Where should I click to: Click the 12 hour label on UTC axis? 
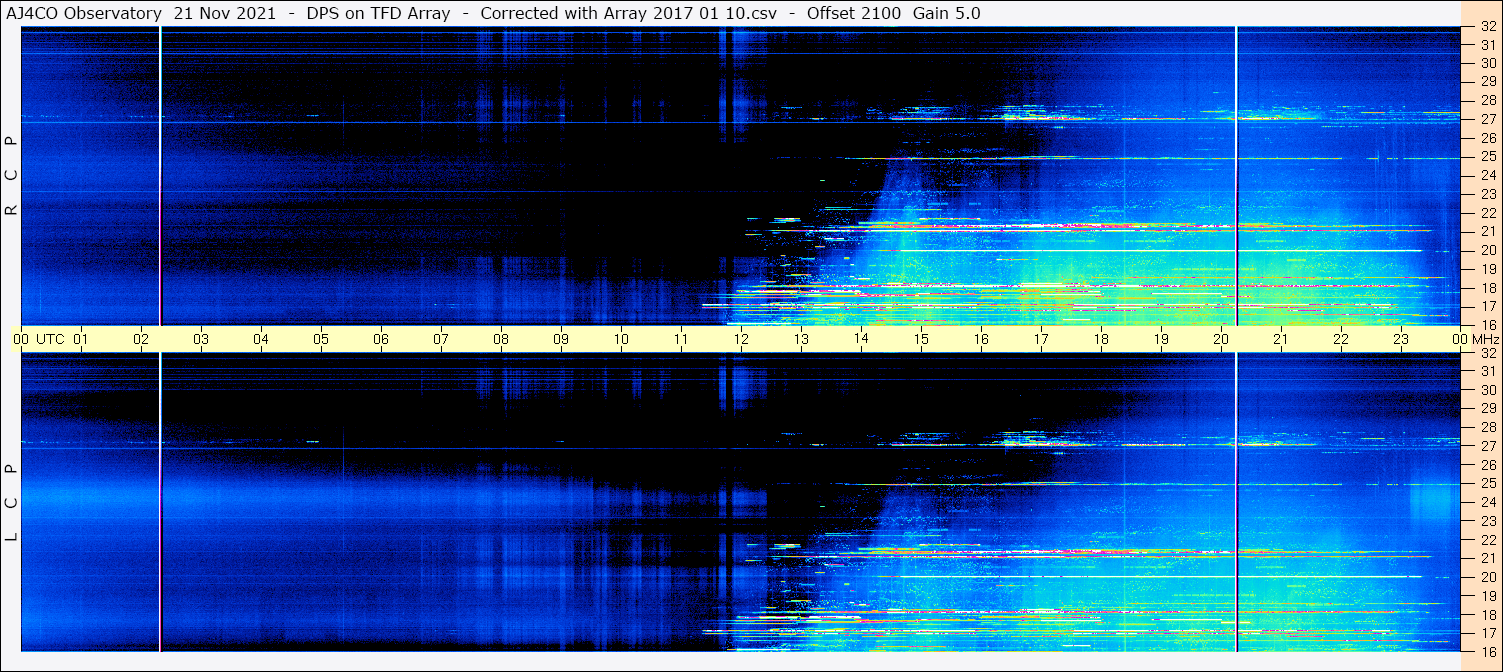pyautogui.click(x=741, y=339)
